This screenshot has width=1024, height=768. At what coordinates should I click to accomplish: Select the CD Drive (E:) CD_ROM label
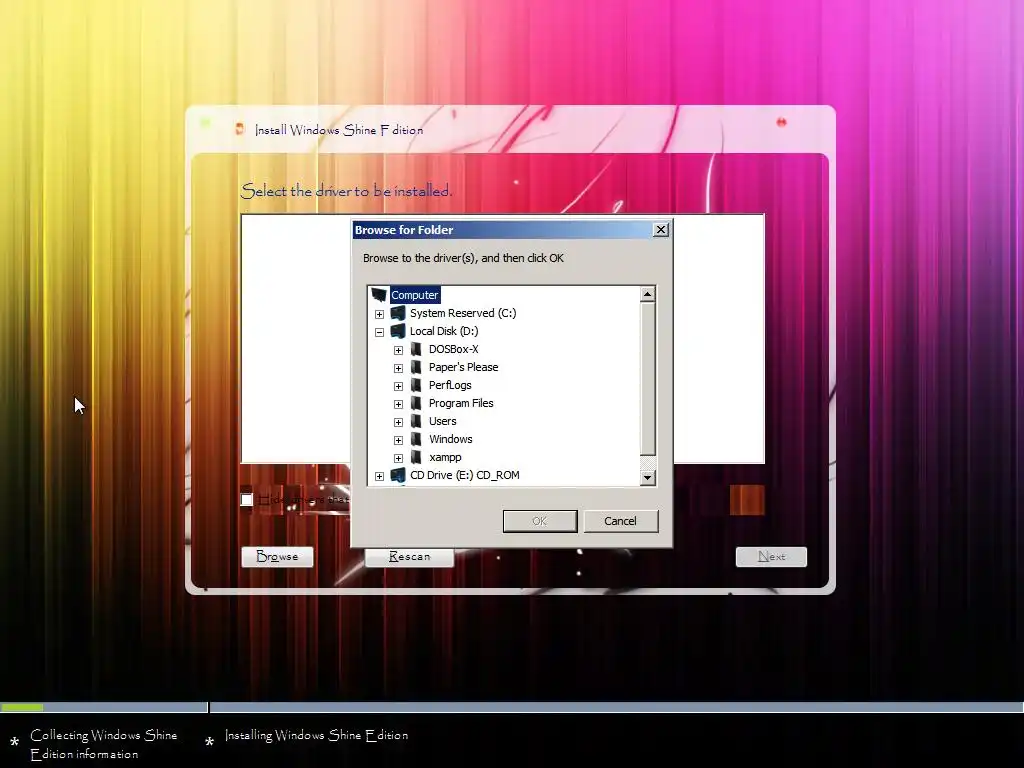point(465,475)
